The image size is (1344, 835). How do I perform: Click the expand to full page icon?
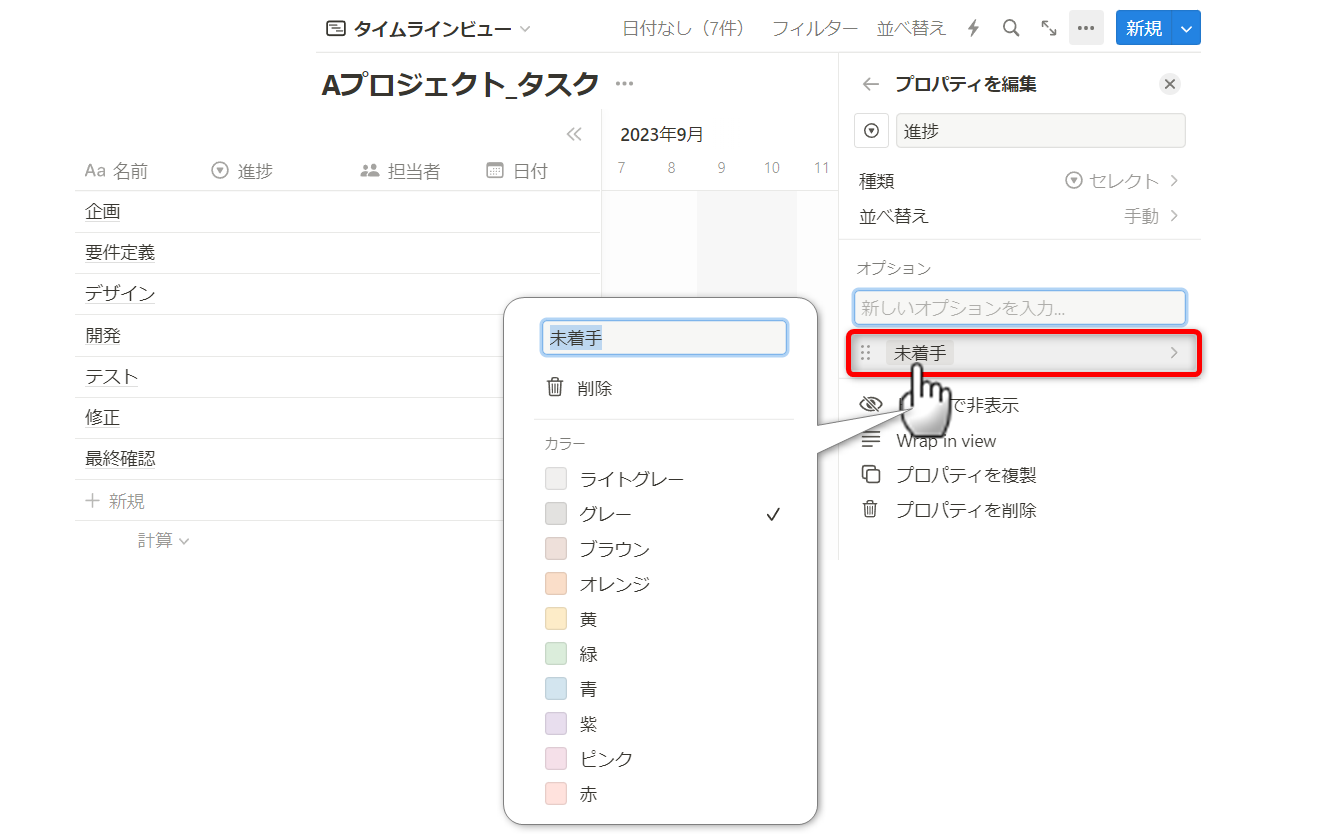pyautogui.click(x=1049, y=28)
